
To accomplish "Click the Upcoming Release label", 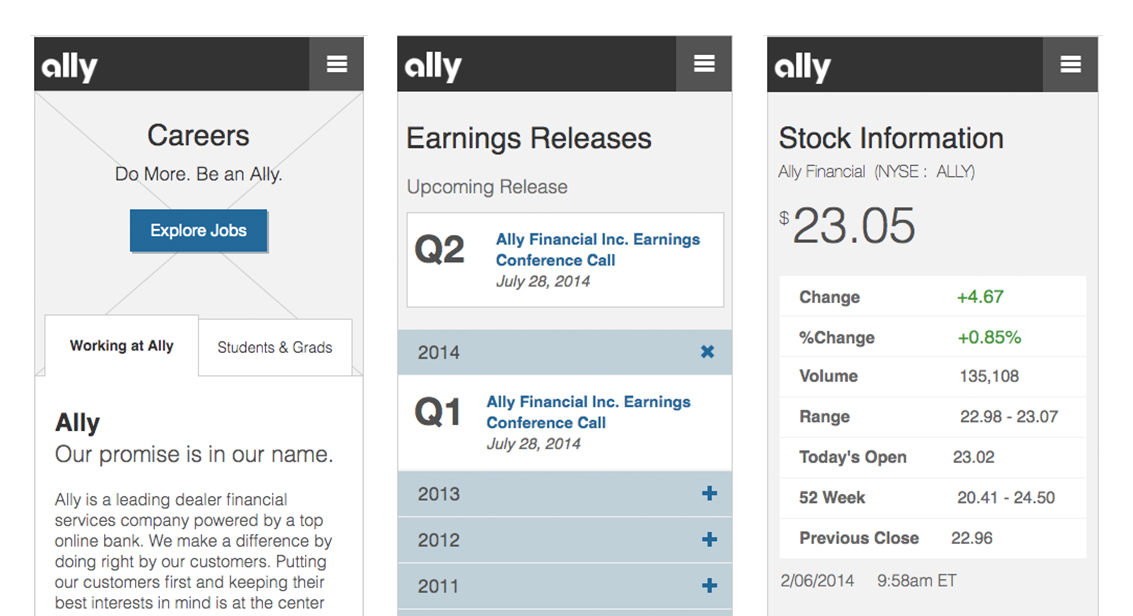I will tap(487, 187).
